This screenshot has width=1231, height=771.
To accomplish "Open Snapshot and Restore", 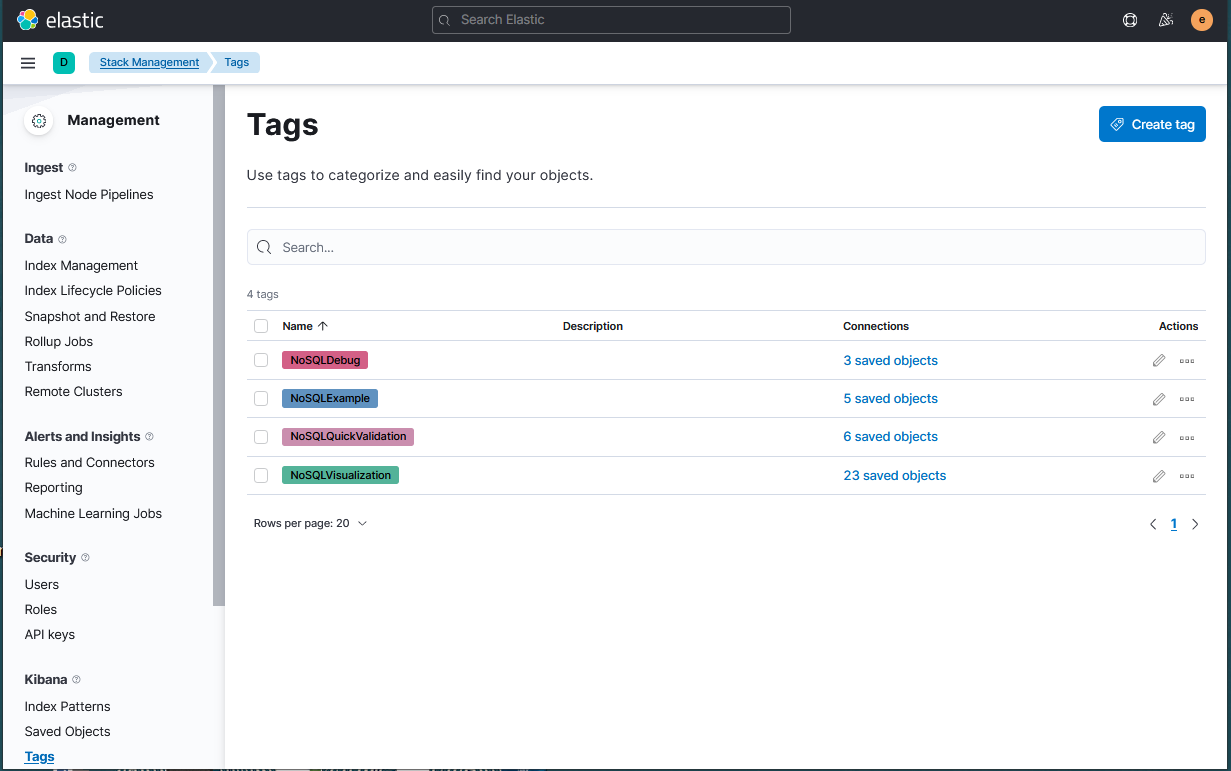I will [90, 317].
